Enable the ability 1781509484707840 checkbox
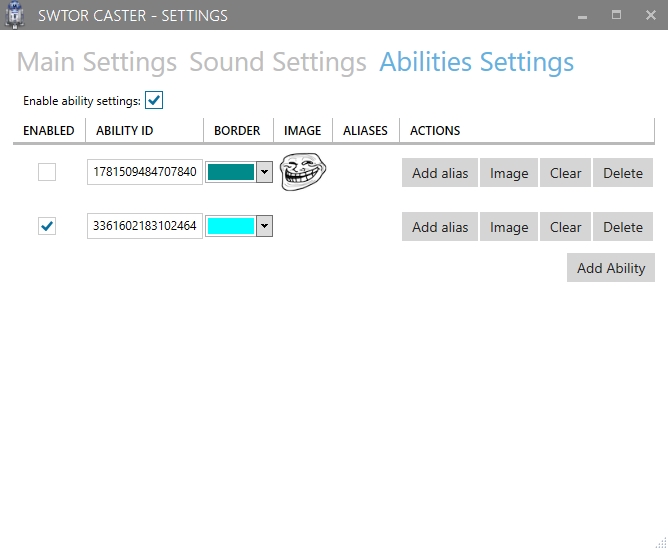This screenshot has width=668, height=550. click(47, 172)
